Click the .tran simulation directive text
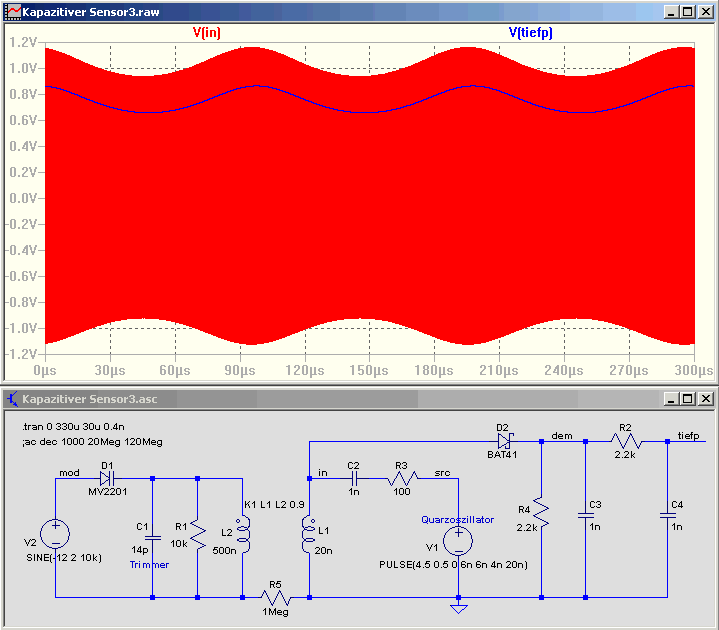This screenshot has height=630, width=719. tap(73, 426)
